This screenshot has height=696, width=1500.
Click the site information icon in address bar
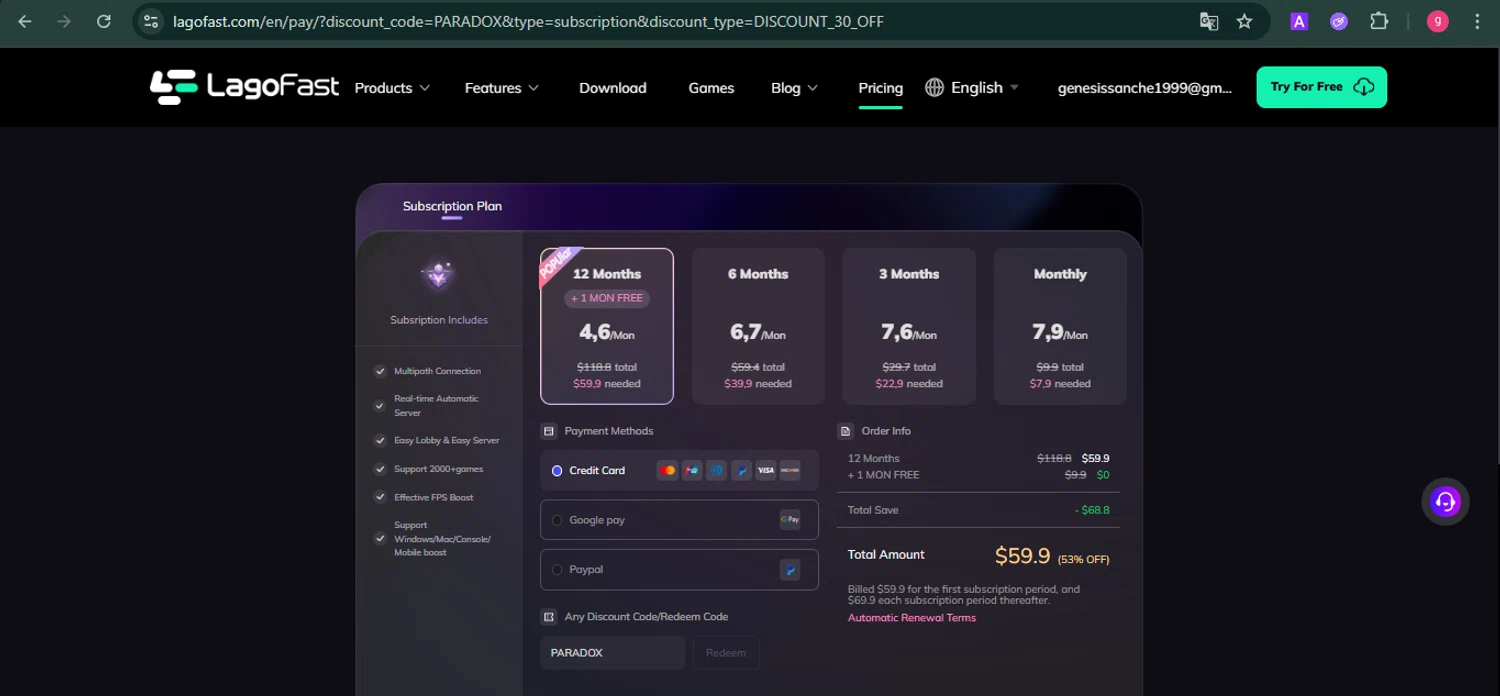pos(151,21)
